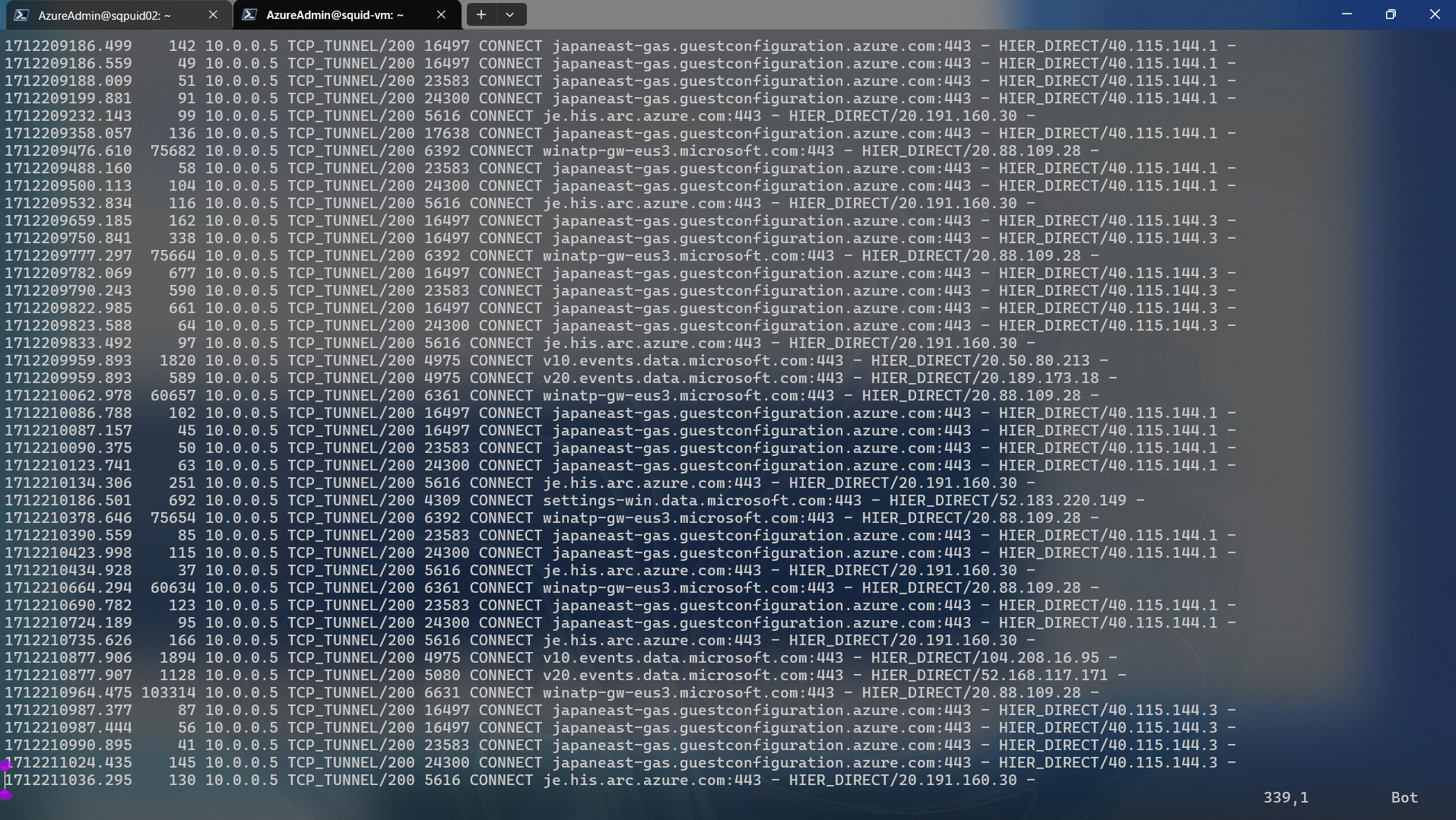This screenshot has height=820, width=1456.
Task: Click the 4309 byte count value
Action: pos(442,500)
